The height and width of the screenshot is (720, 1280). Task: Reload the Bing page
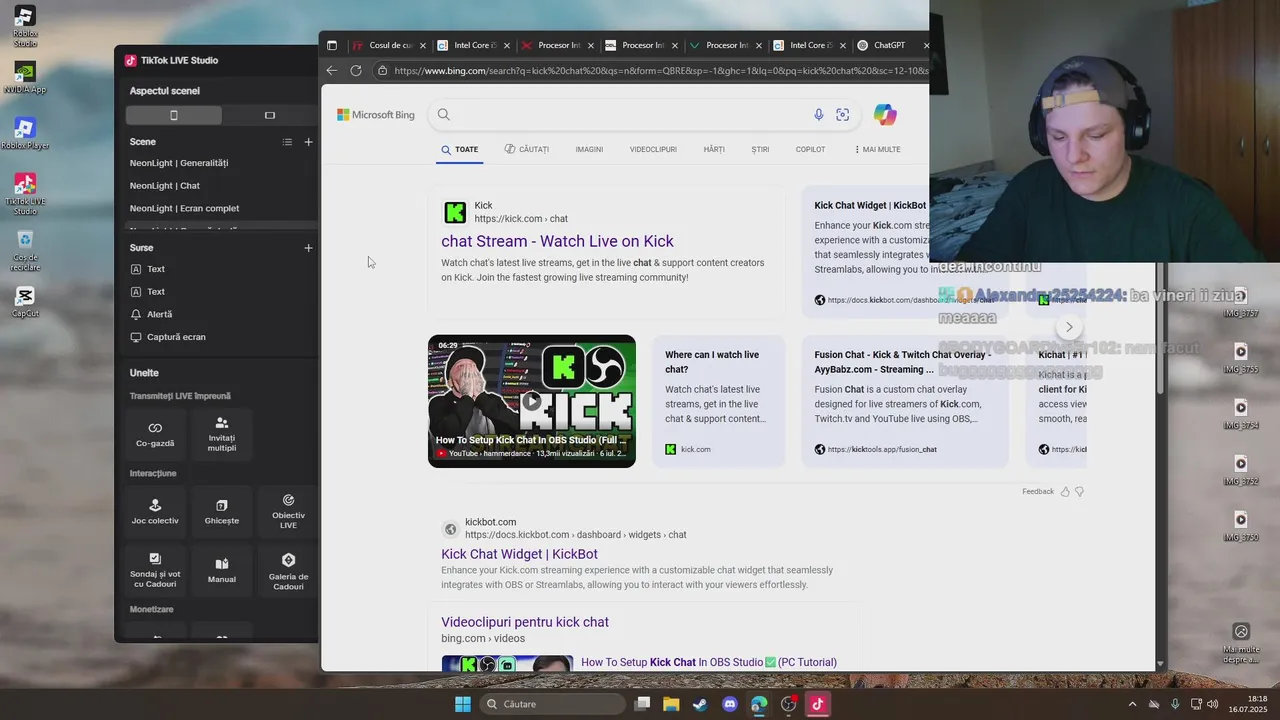[x=356, y=70]
